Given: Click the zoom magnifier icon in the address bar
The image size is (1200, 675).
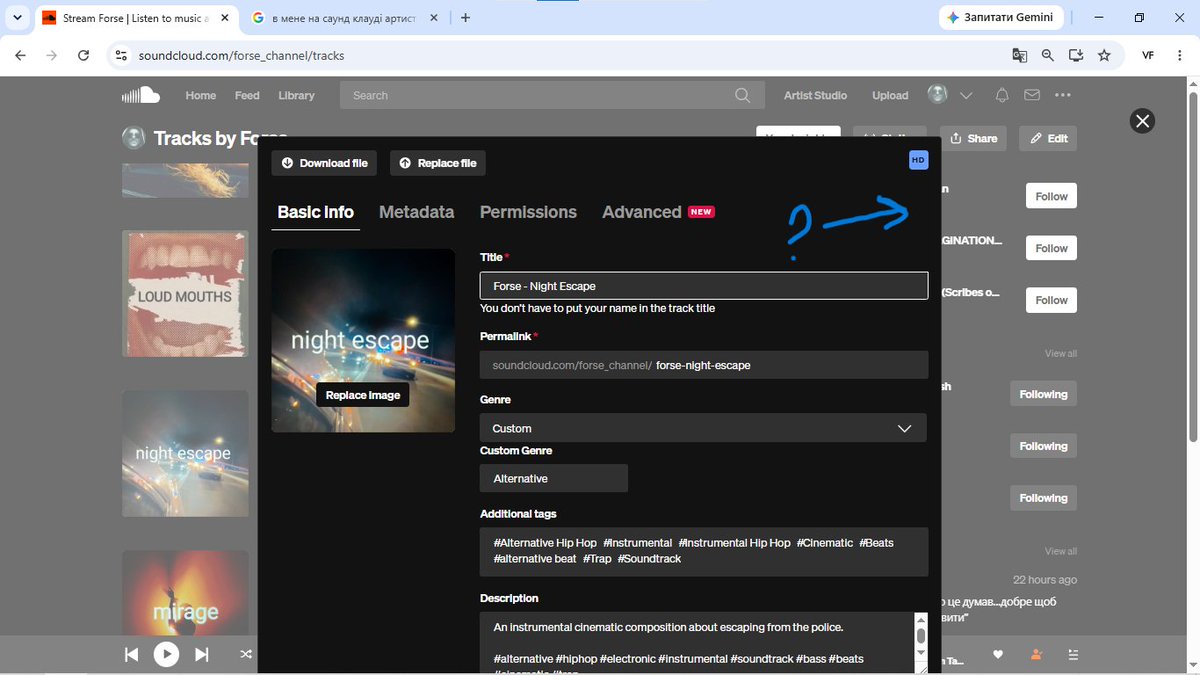Looking at the screenshot, I should coord(1047,56).
